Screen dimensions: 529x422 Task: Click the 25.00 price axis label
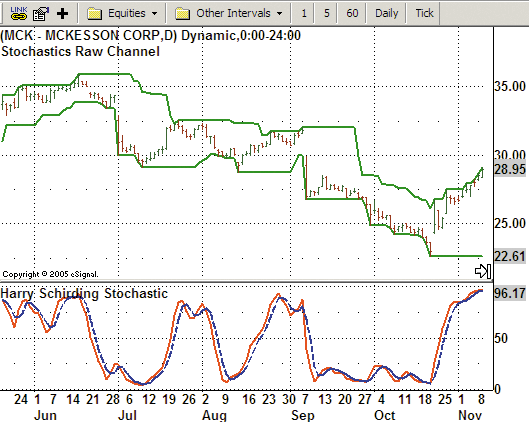(x=510, y=223)
